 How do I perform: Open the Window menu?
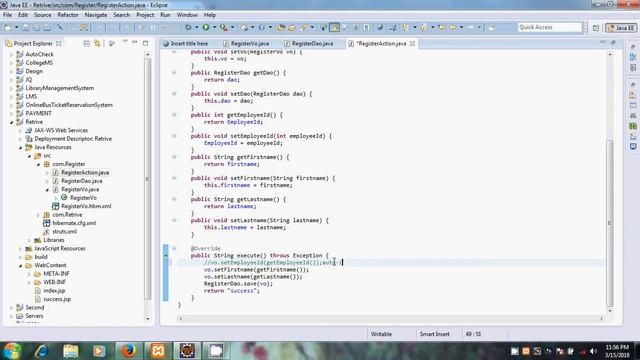click(187, 15)
